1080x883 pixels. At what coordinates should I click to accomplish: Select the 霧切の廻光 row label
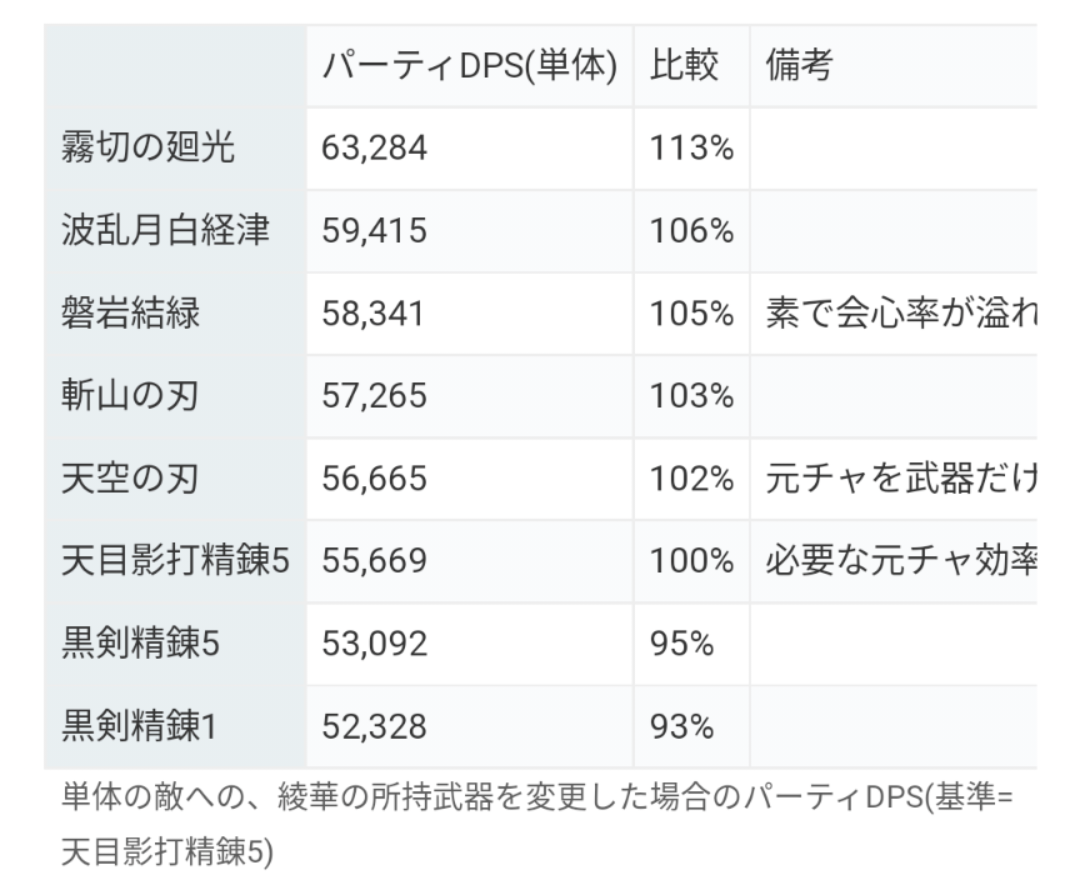click(x=148, y=148)
